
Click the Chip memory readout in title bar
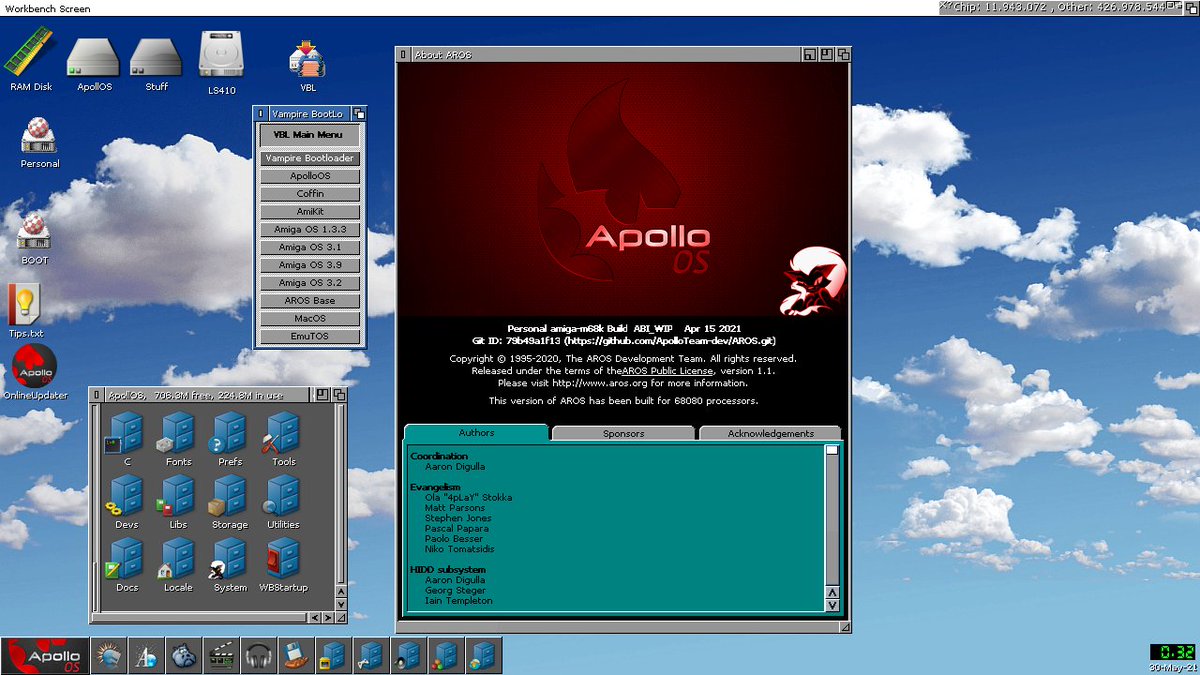[x=1000, y=7]
